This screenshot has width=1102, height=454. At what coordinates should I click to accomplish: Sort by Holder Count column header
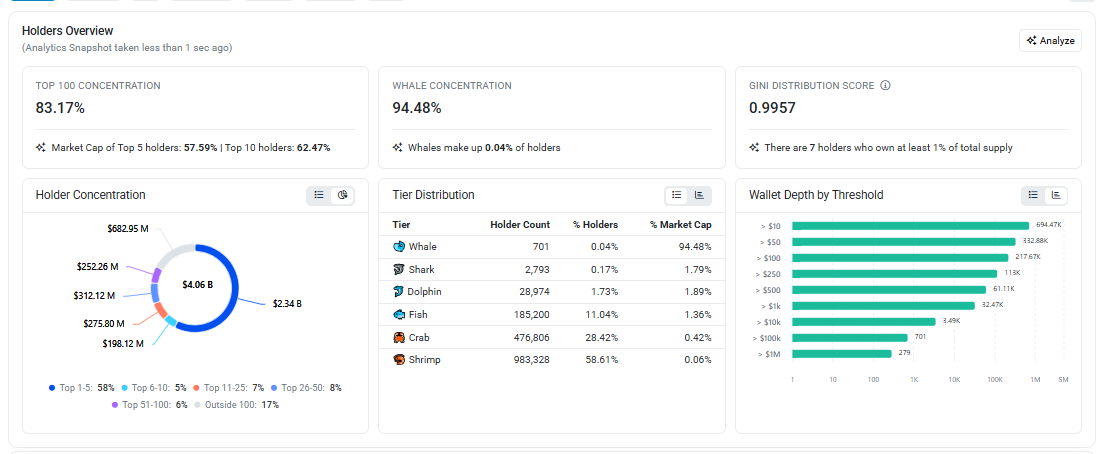520,225
